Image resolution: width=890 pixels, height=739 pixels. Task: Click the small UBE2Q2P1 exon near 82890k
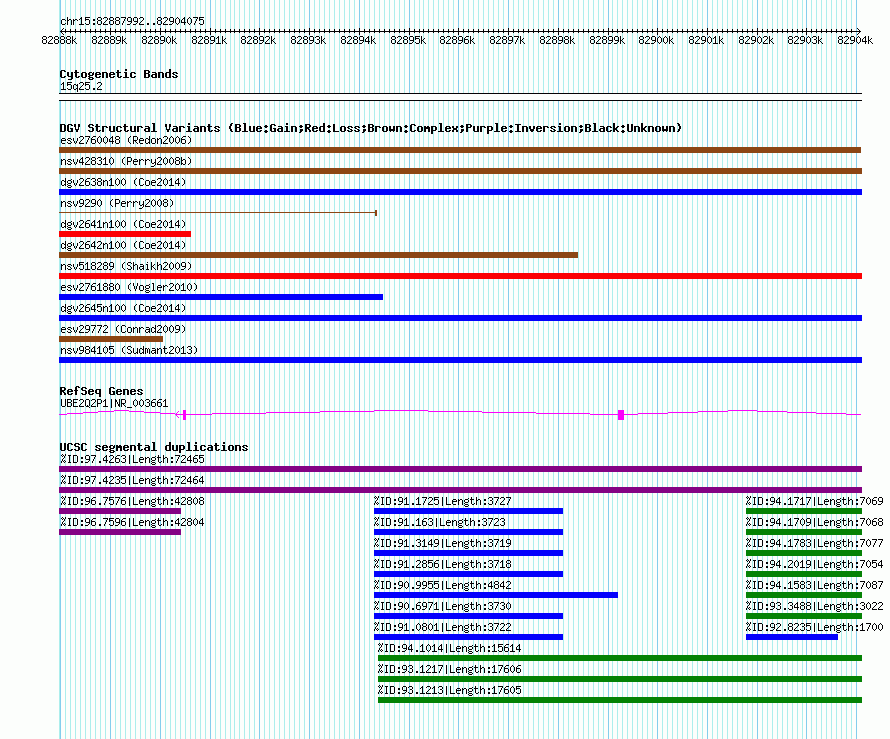point(184,415)
